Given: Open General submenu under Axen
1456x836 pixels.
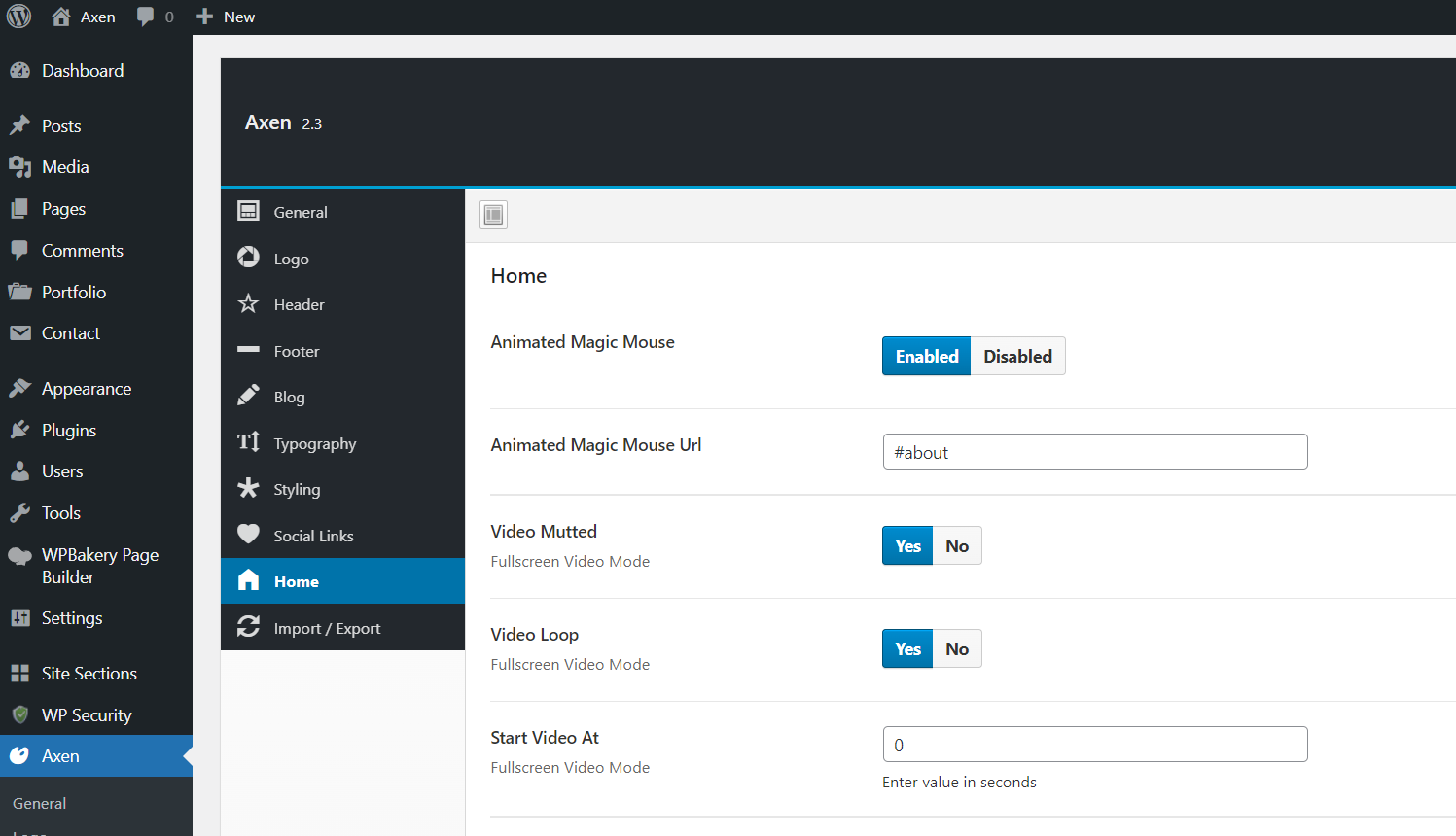Looking at the screenshot, I should pyautogui.click(x=40, y=803).
